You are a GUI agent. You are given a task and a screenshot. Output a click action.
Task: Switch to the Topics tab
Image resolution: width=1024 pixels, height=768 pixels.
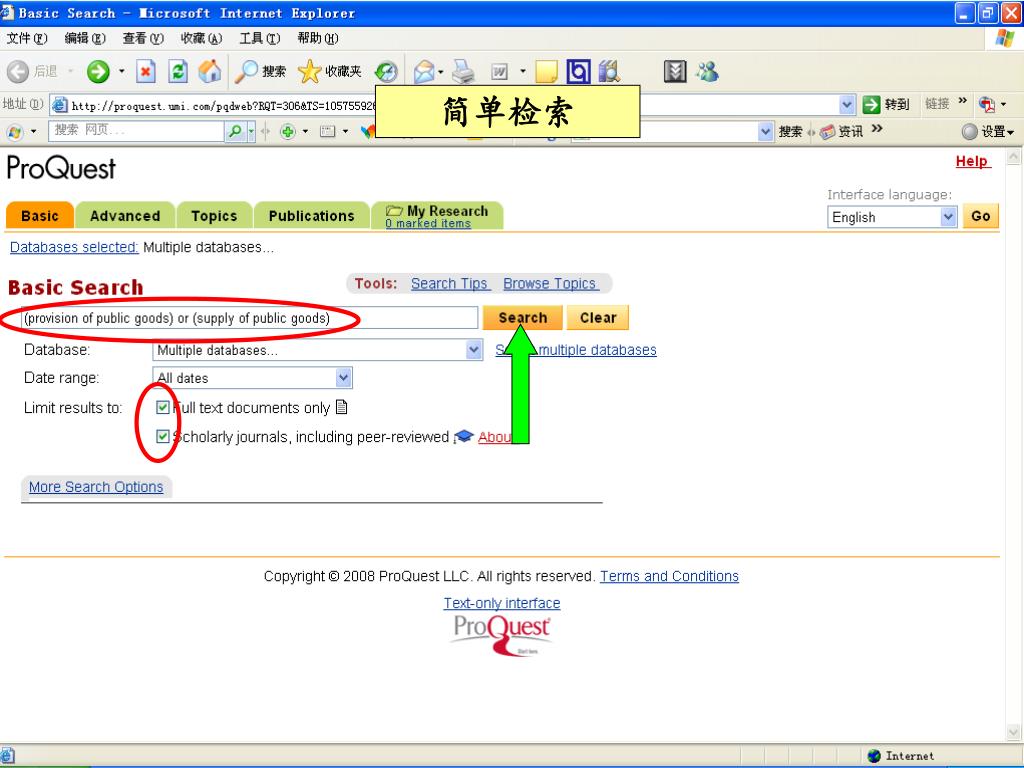coord(214,216)
